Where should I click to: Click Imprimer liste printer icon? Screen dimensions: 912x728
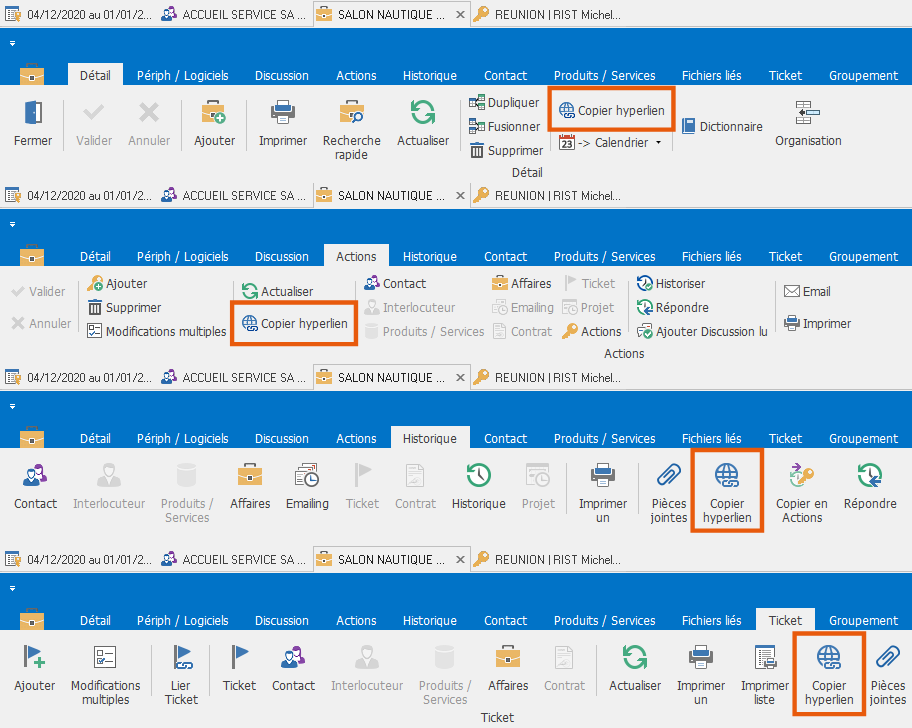click(764, 658)
